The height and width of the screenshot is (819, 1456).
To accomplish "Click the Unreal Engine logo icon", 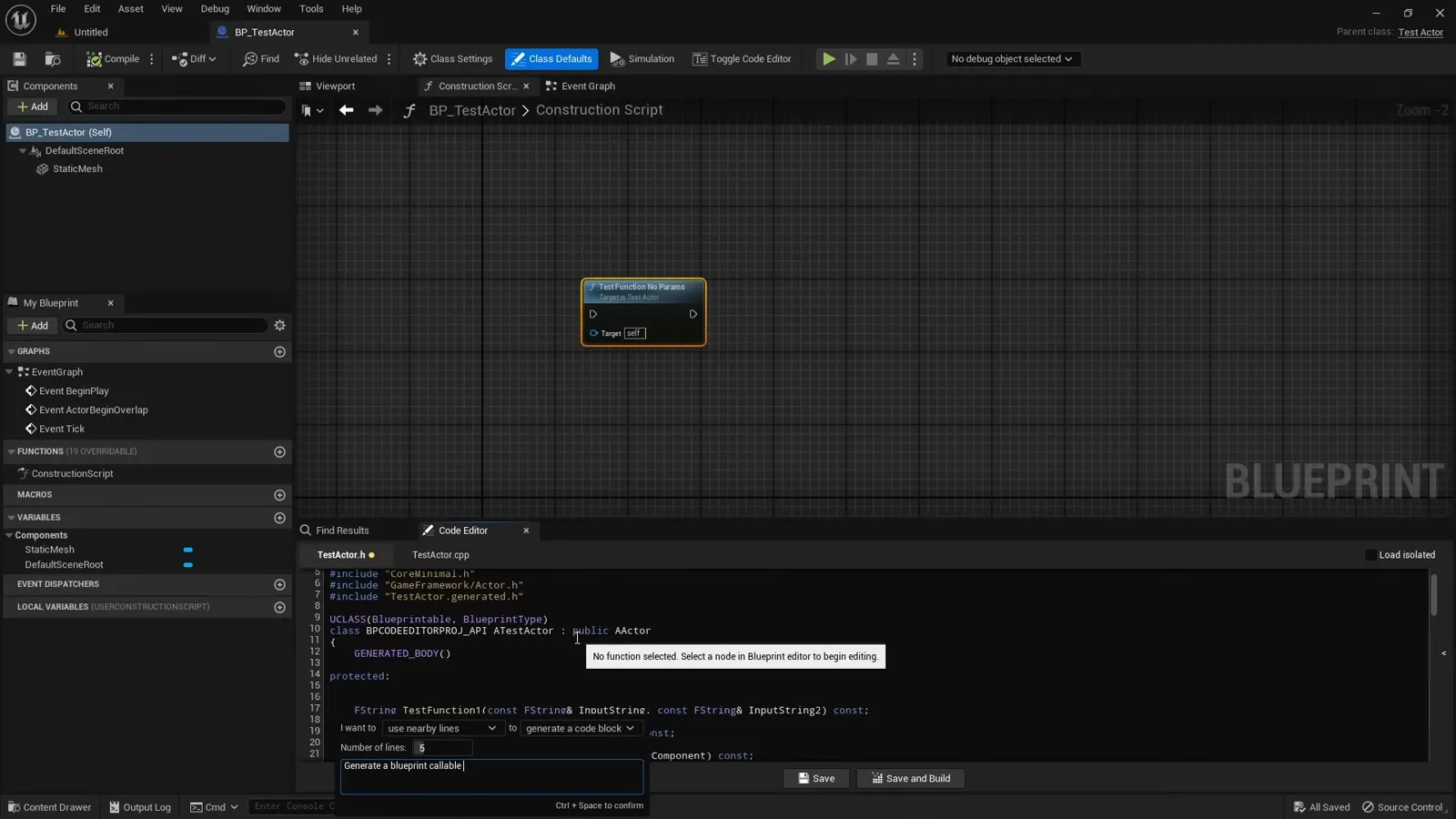I will [x=20, y=19].
